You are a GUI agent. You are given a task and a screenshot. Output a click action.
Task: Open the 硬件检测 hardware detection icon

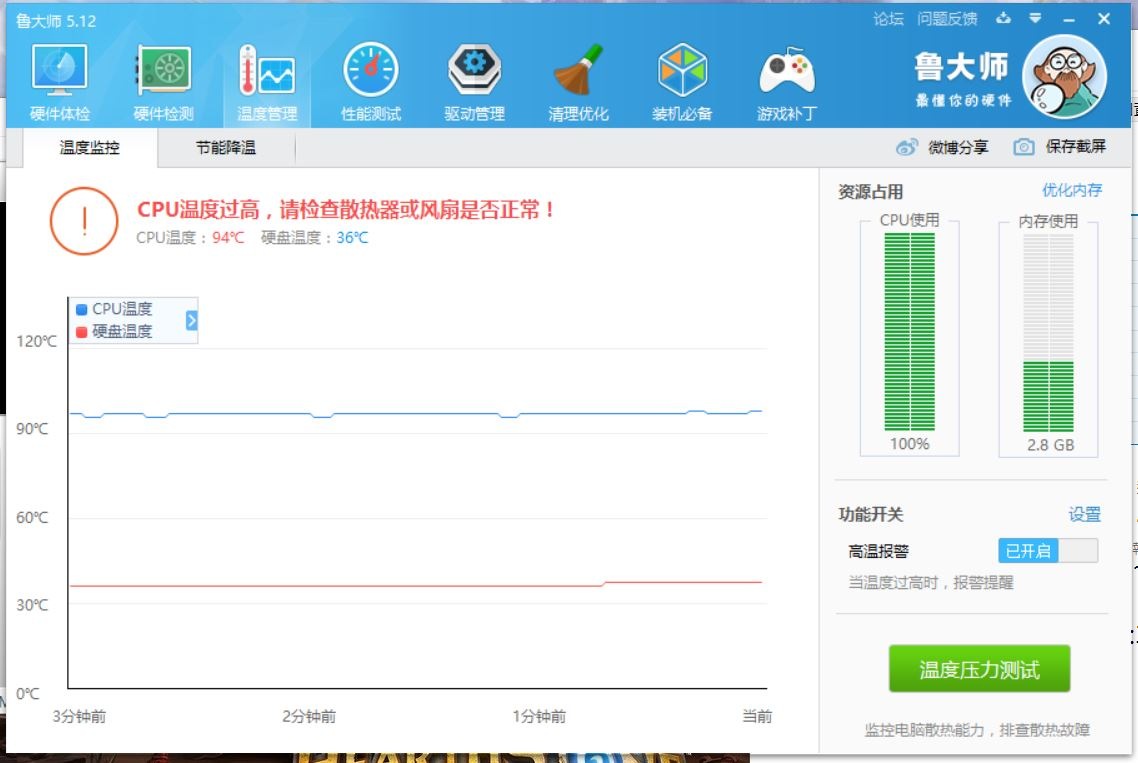coord(163,70)
